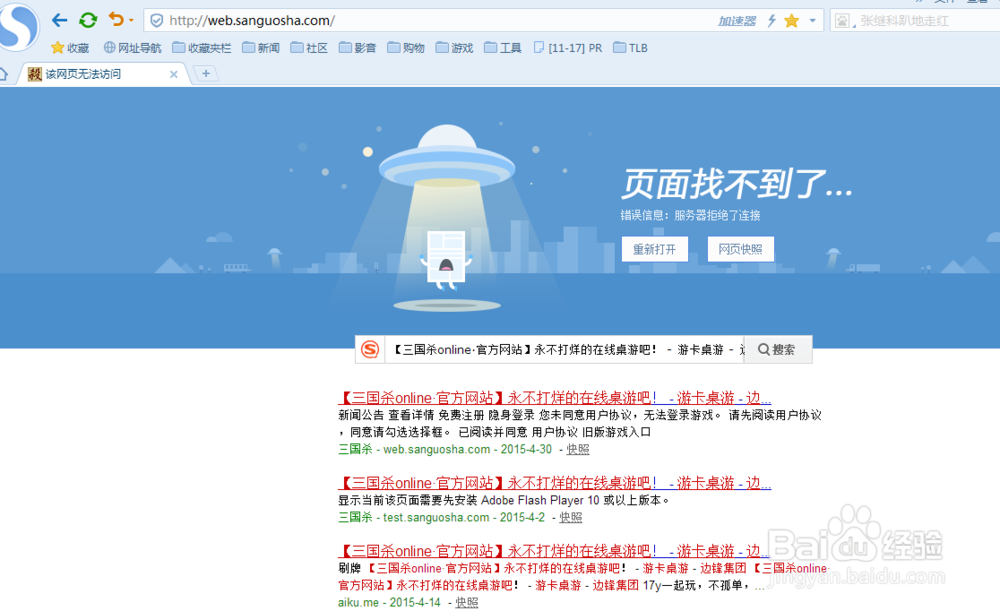Open the 收藏夹栏 bookmarks folder
The width and height of the screenshot is (1000, 611).
(x=202, y=48)
